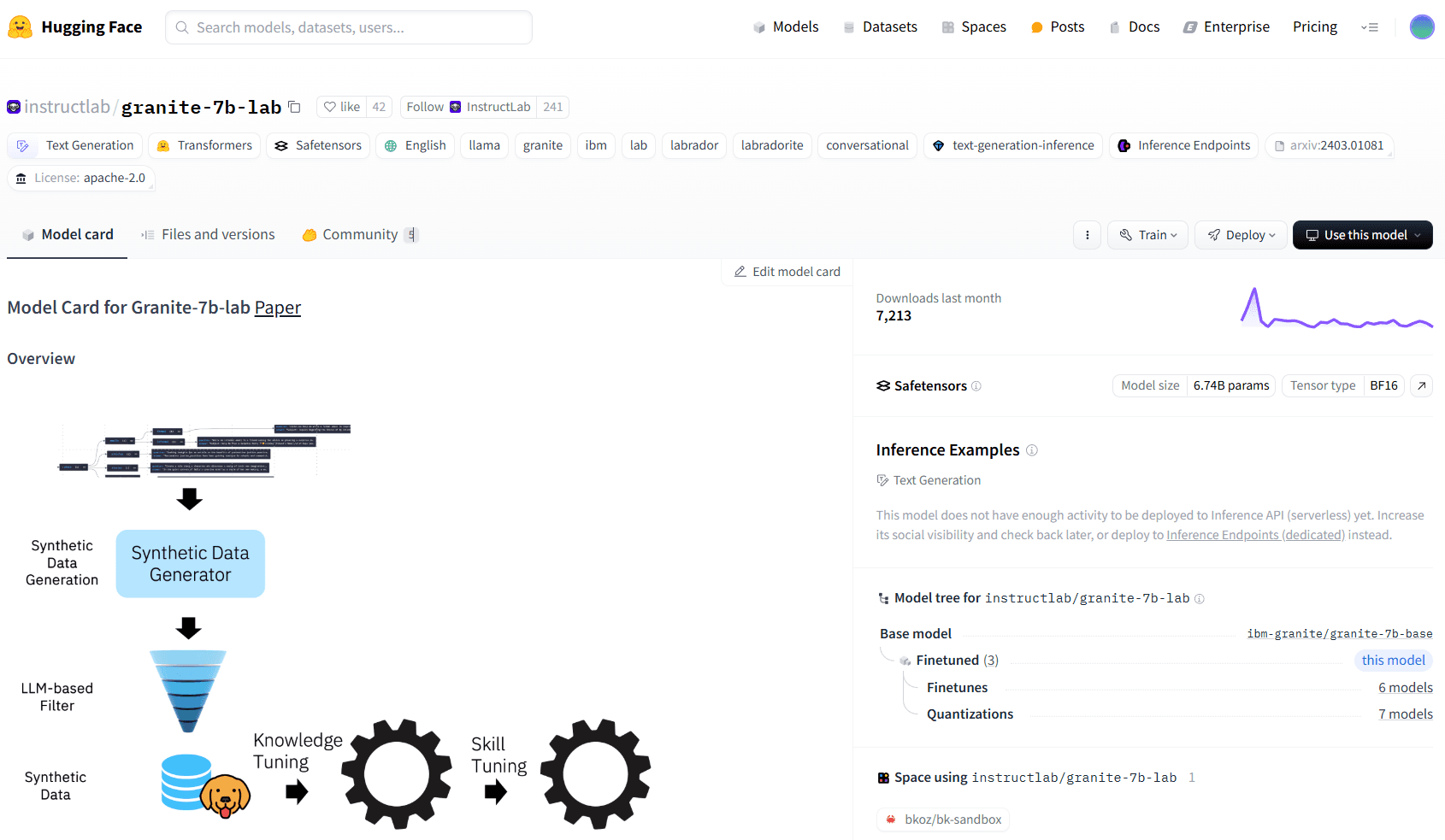Click the text-generation-inference tag
This screenshot has width=1445, height=840.
[1013, 145]
